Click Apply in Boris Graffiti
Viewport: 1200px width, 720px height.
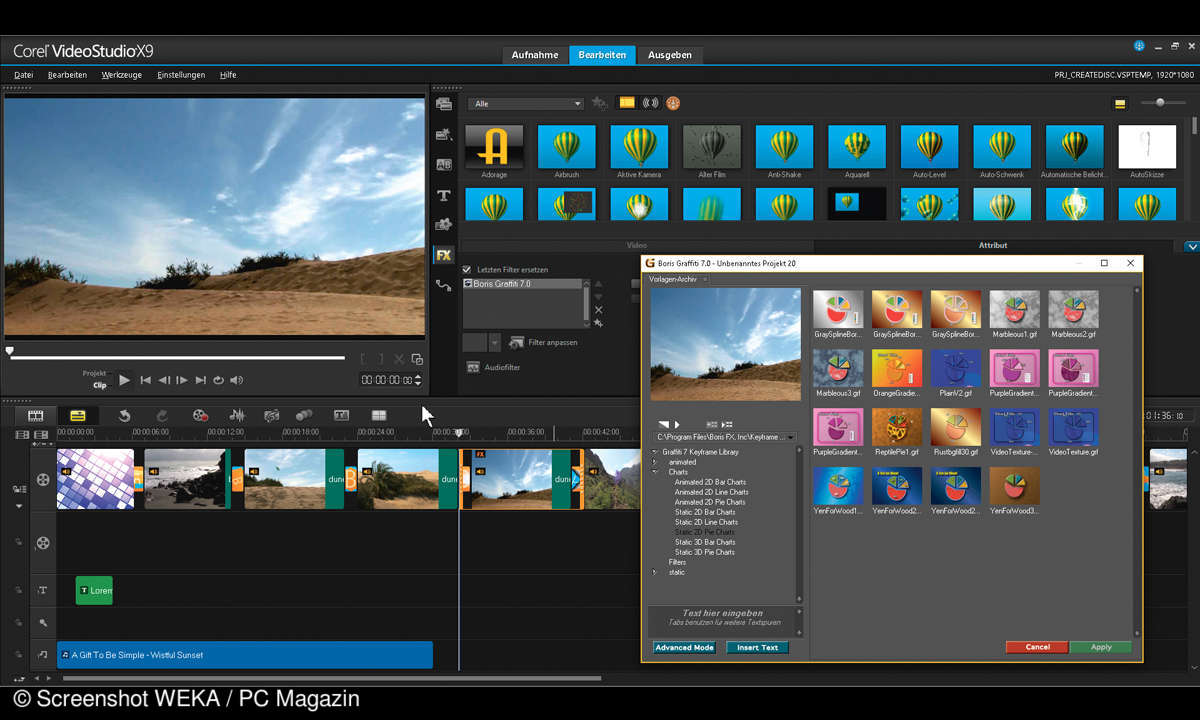(1101, 647)
